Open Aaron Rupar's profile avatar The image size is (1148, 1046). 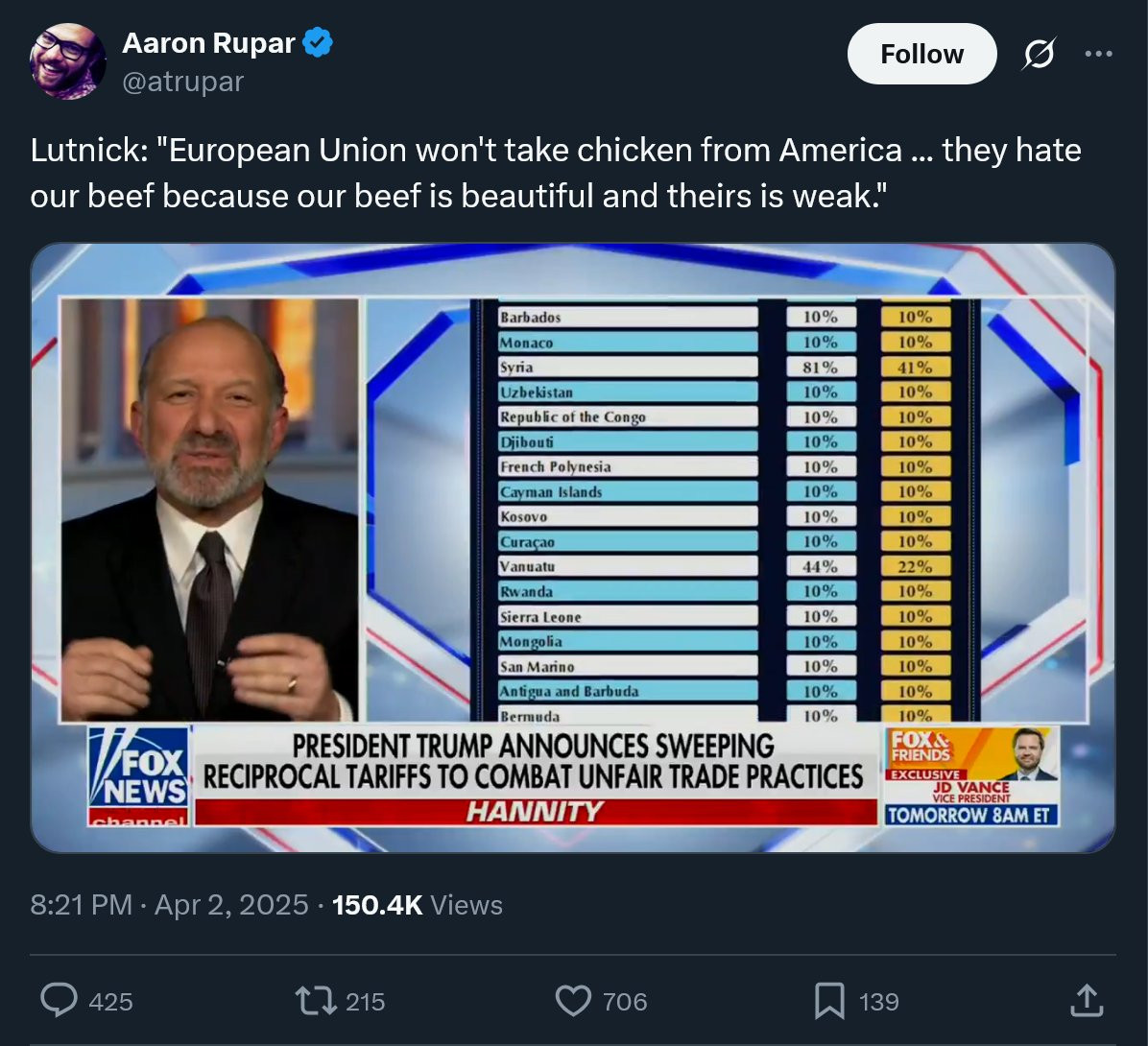[68, 60]
